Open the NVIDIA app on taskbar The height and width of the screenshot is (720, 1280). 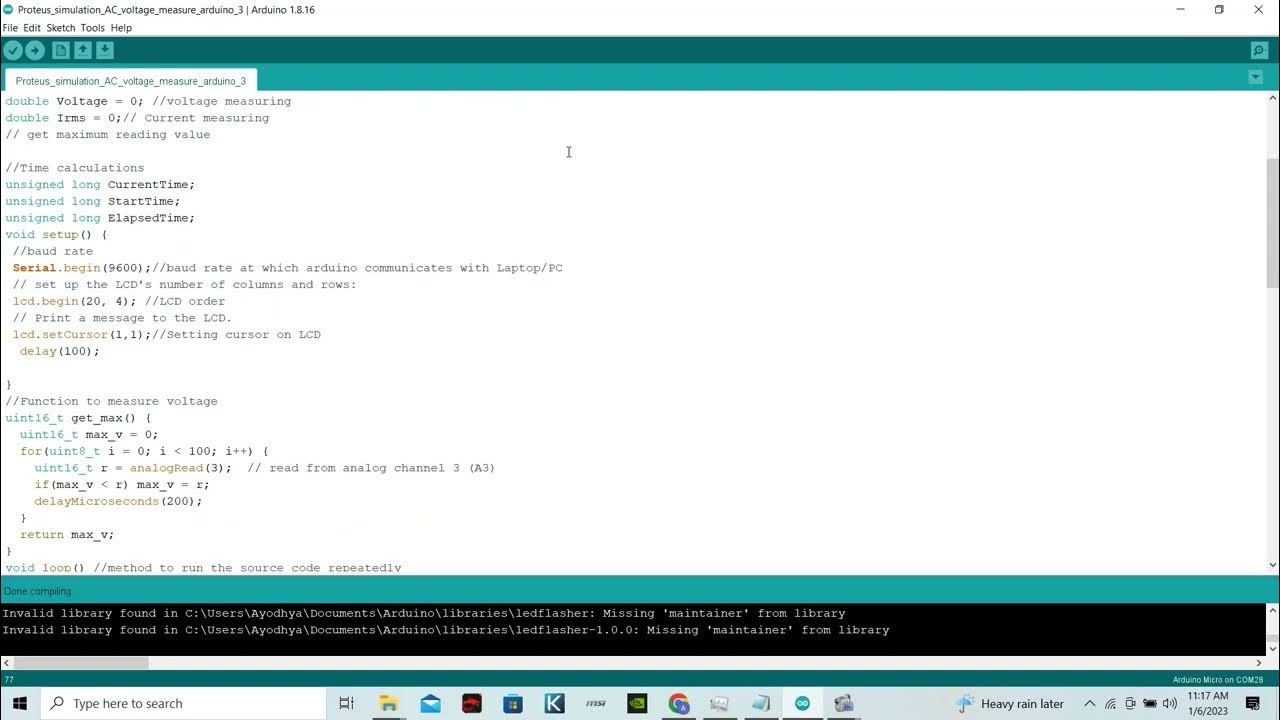pyautogui.click(x=637, y=703)
